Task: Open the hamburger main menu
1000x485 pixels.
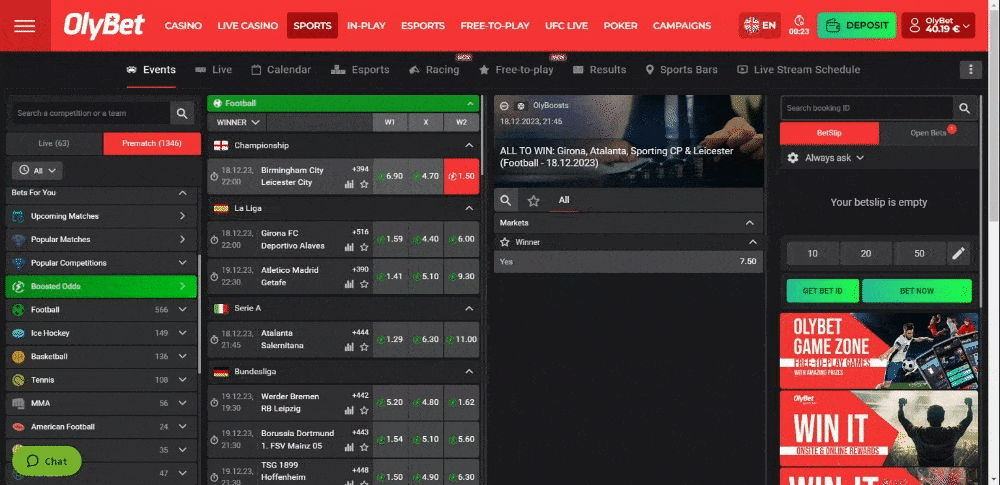Action: pyautogui.click(x=24, y=26)
